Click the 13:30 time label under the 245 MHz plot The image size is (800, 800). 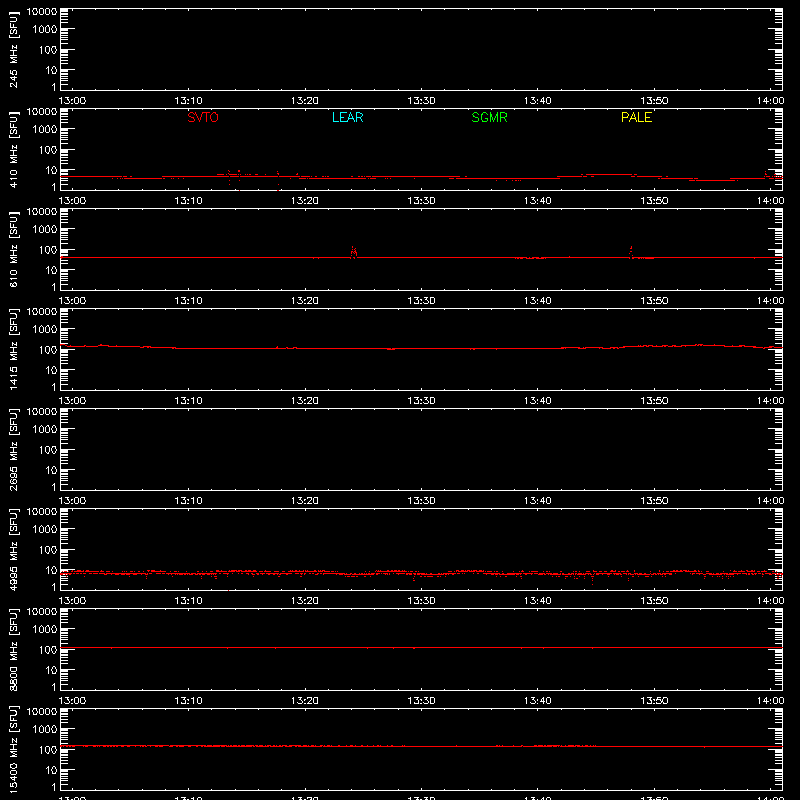click(421, 101)
